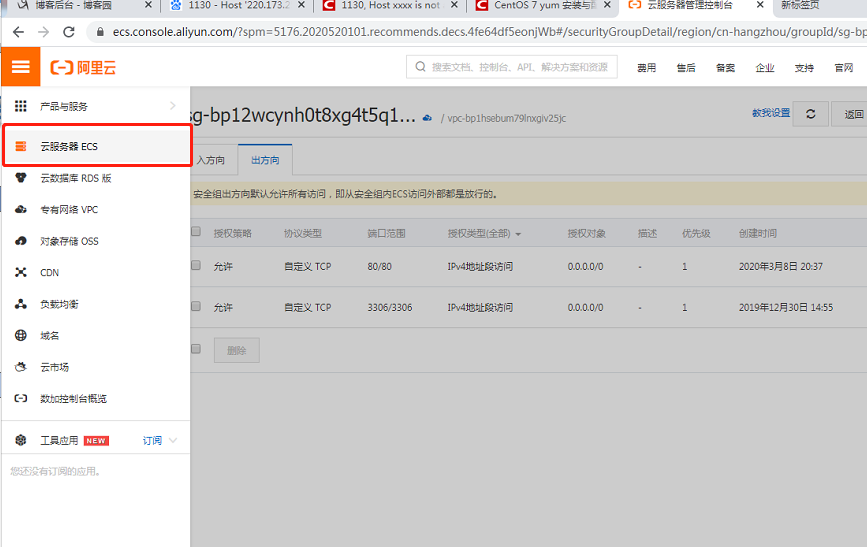
Task: Open 对象存储 OSS in the sidebar
Action: (x=69, y=241)
